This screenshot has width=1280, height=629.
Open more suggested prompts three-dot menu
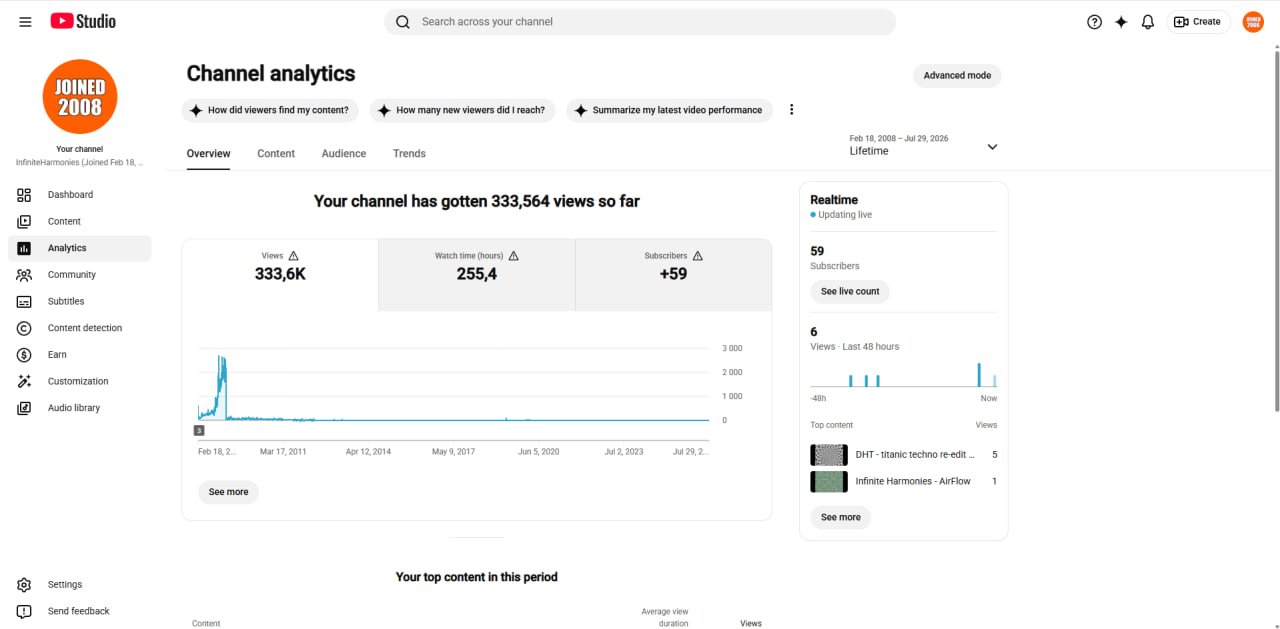click(x=791, y=110)
